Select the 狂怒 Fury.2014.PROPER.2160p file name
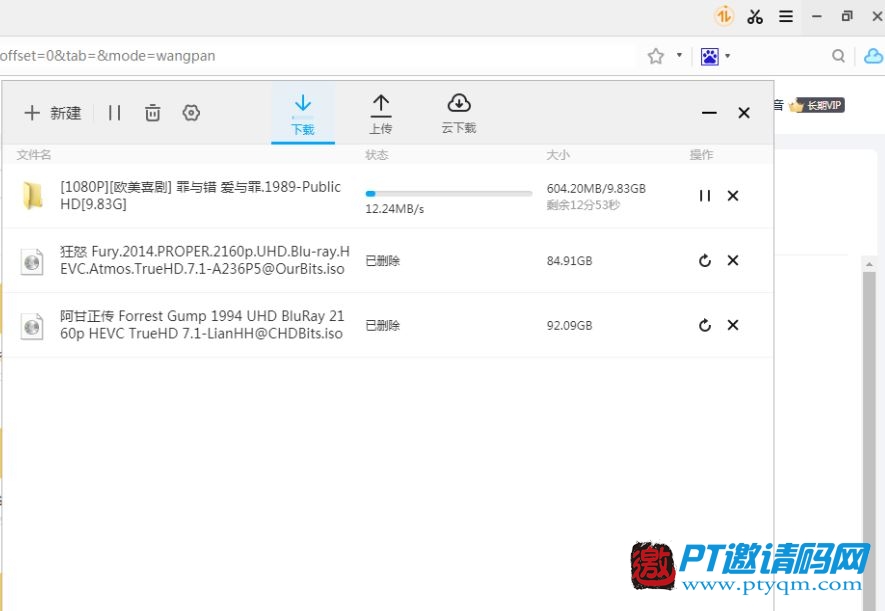The width and height of the screenshot is (885, 611). click(205, 260)
